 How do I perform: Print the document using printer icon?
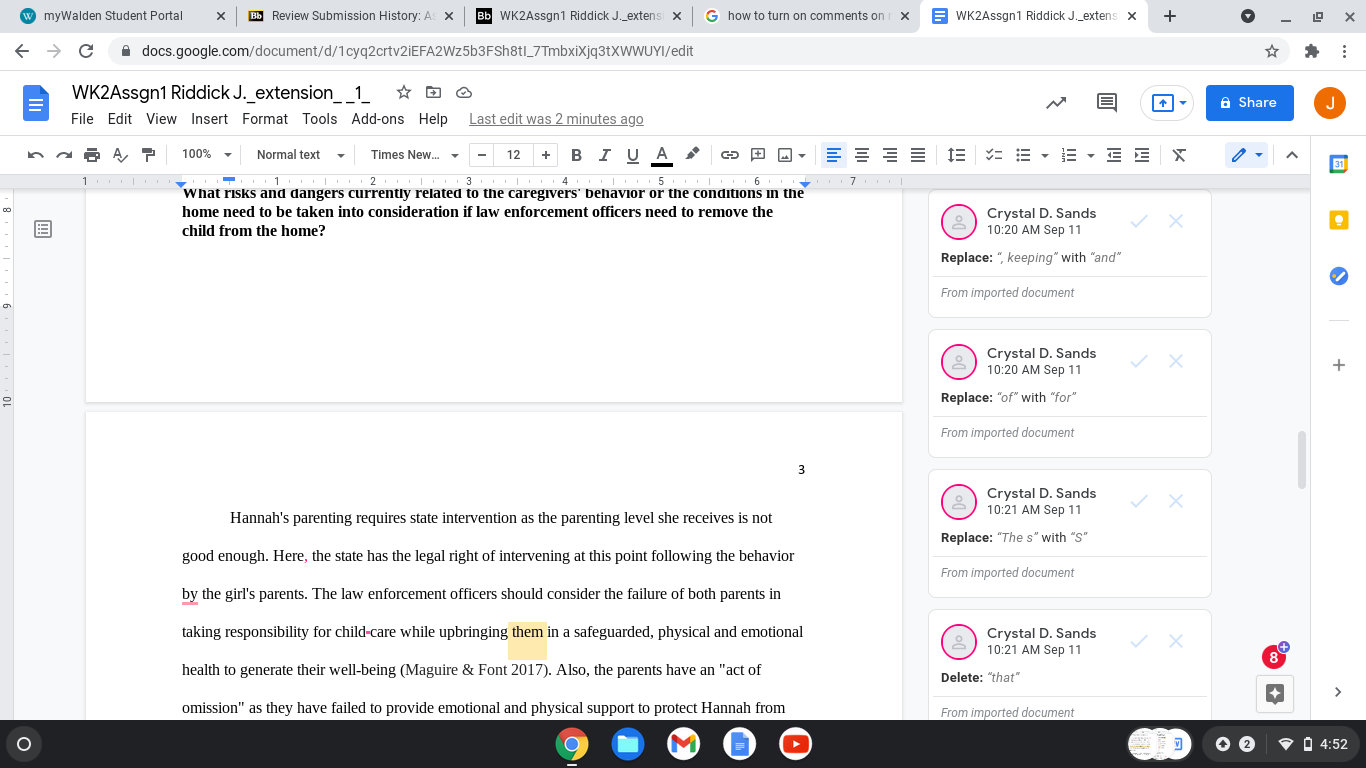pos(92,155)
